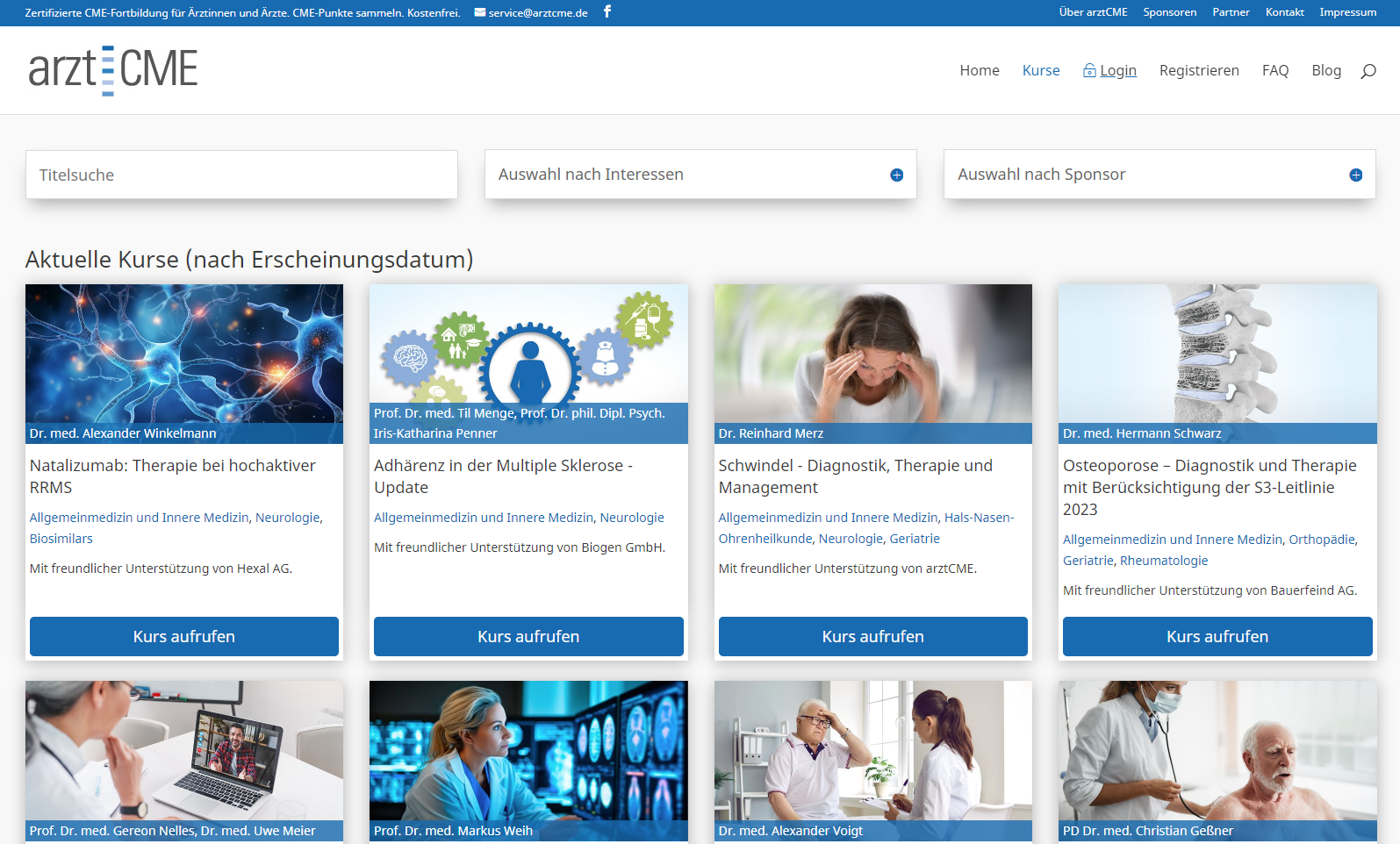Click sponsor text mentioning Bauerfeind AG

coord(1210,590)
